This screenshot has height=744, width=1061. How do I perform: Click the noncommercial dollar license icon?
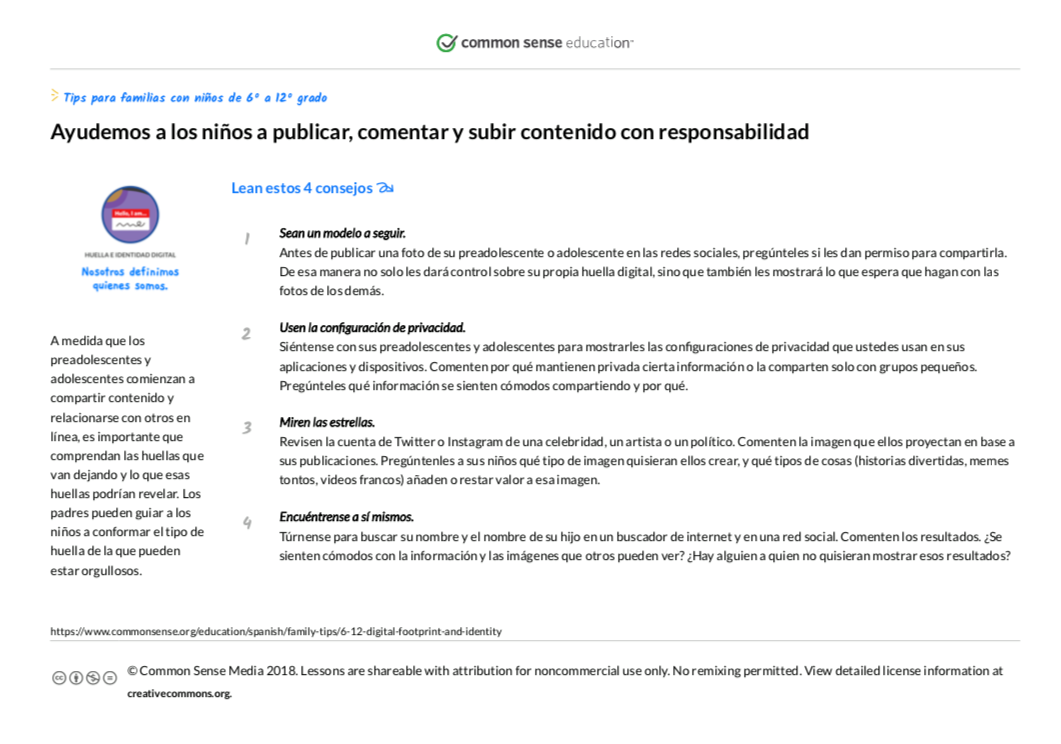coord(93,678)
